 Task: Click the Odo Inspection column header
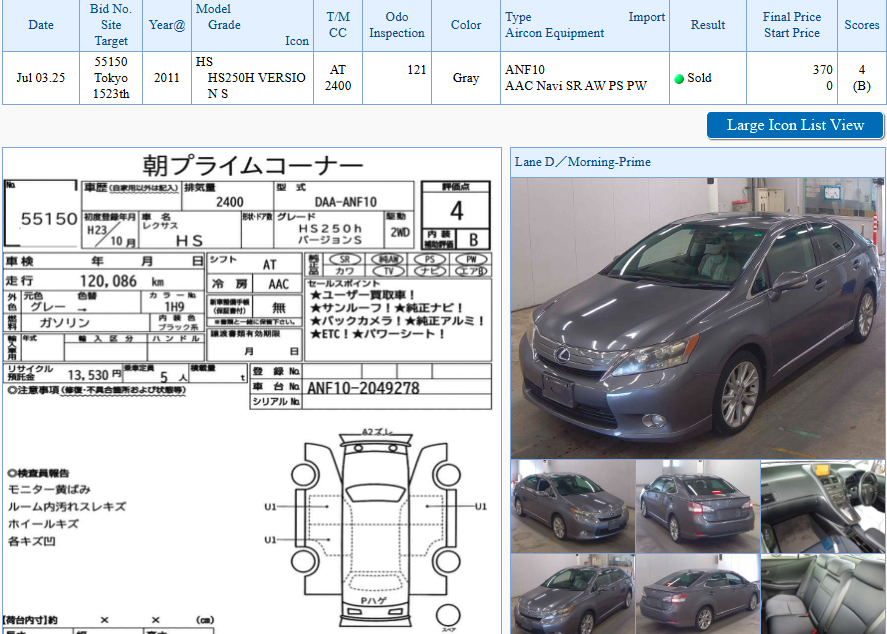[x=397, y=25]
